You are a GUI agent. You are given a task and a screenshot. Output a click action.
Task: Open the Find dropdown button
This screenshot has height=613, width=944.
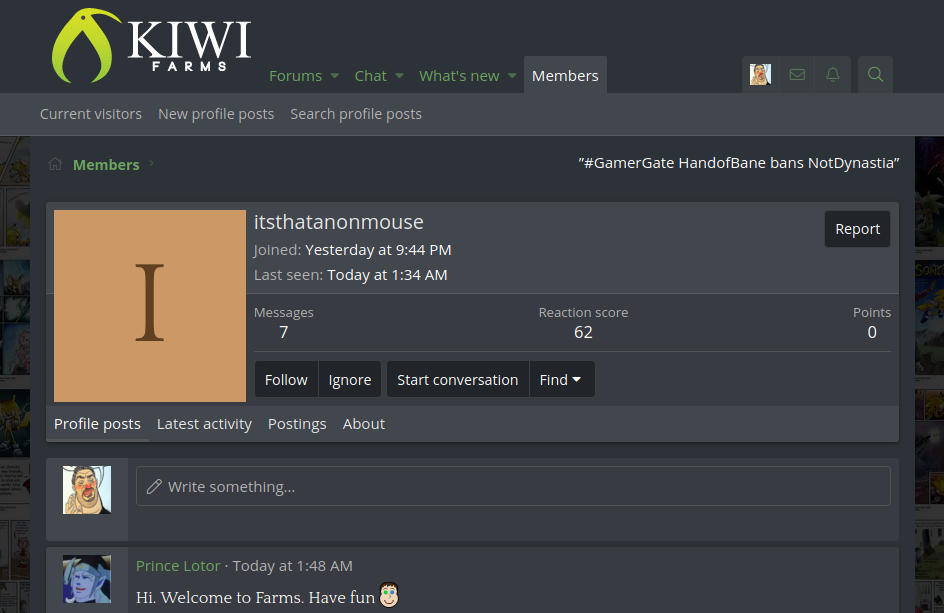(x=562, y=379)
